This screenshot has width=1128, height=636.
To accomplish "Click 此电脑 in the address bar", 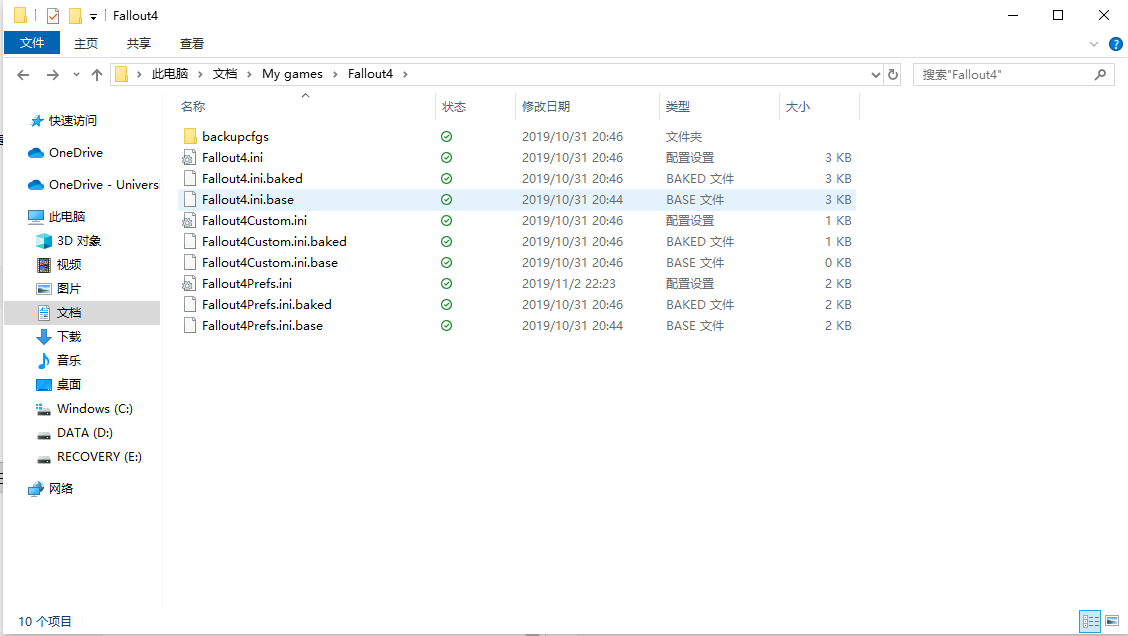I will pos(170,73).
